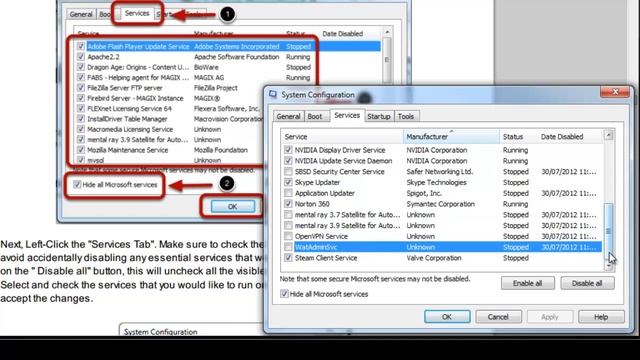The image size is (640, 360).
Task: Sort by Date Disabled column header
Action: (x=570, y=137)
